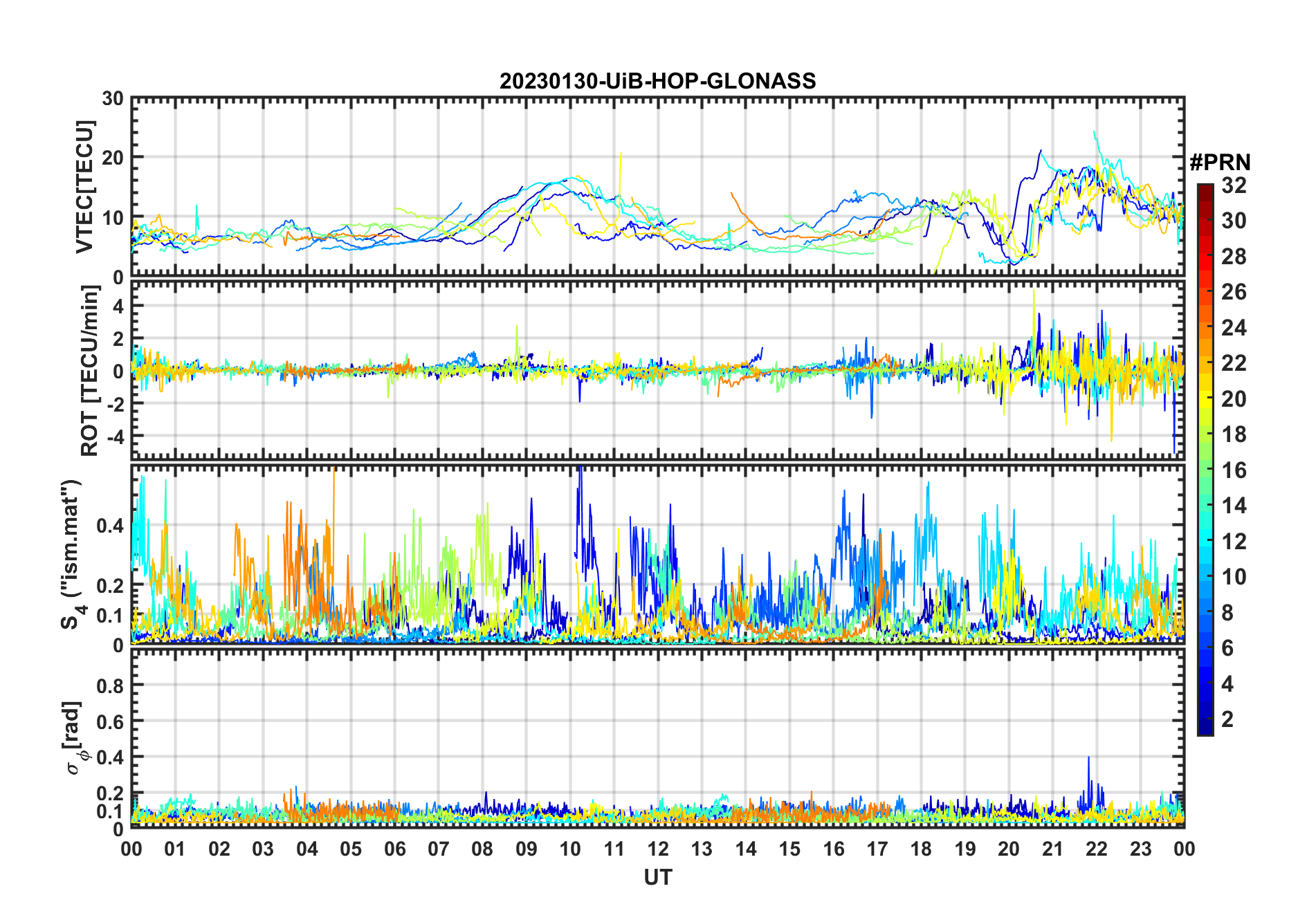Image resolution: width=1316 pixels, height=920 pixels.
Task: Click colorbar tick label 32
Action: [x=1234, y=185]
